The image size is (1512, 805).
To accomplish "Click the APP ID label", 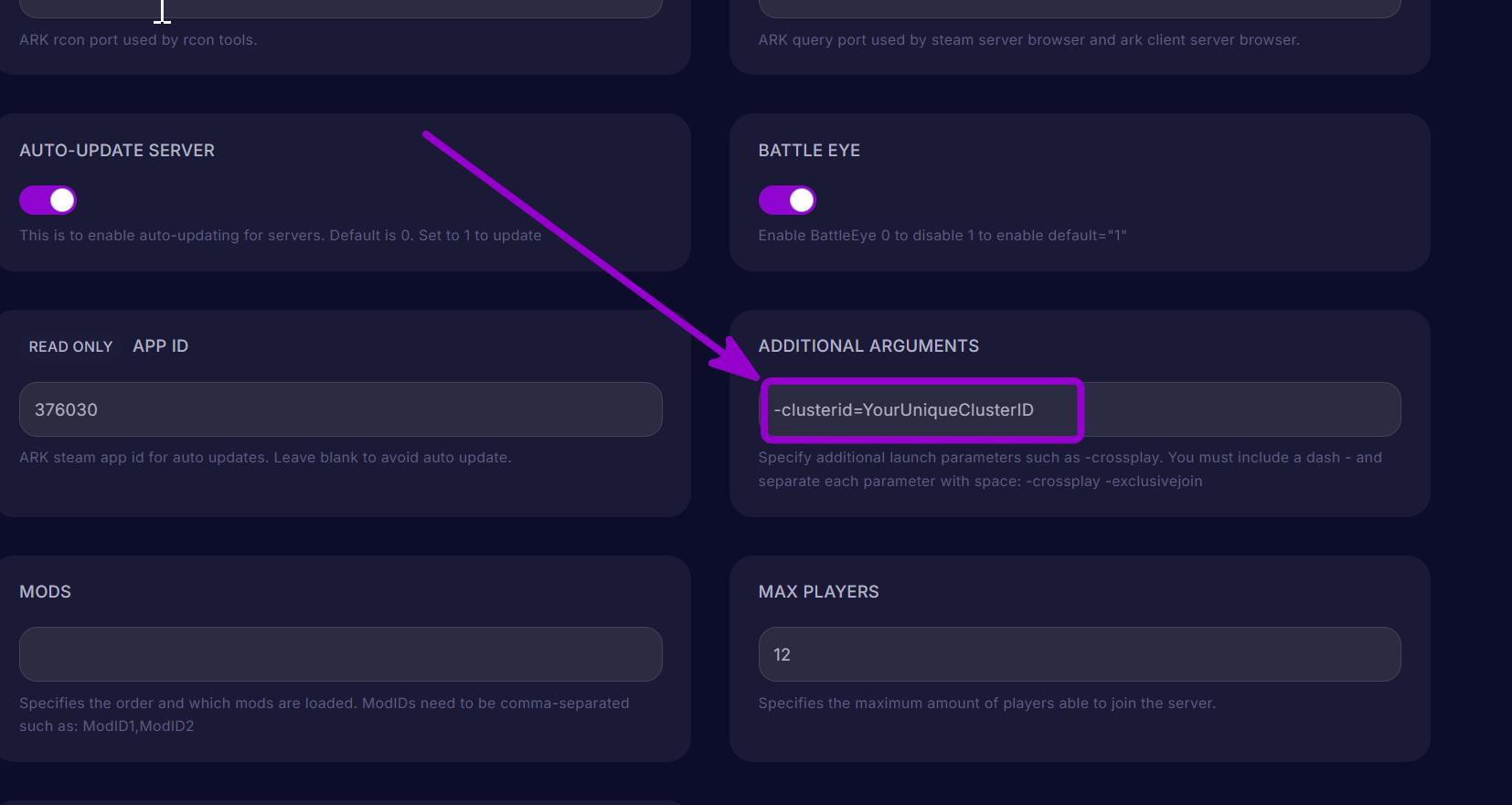I will coord(161,346).
